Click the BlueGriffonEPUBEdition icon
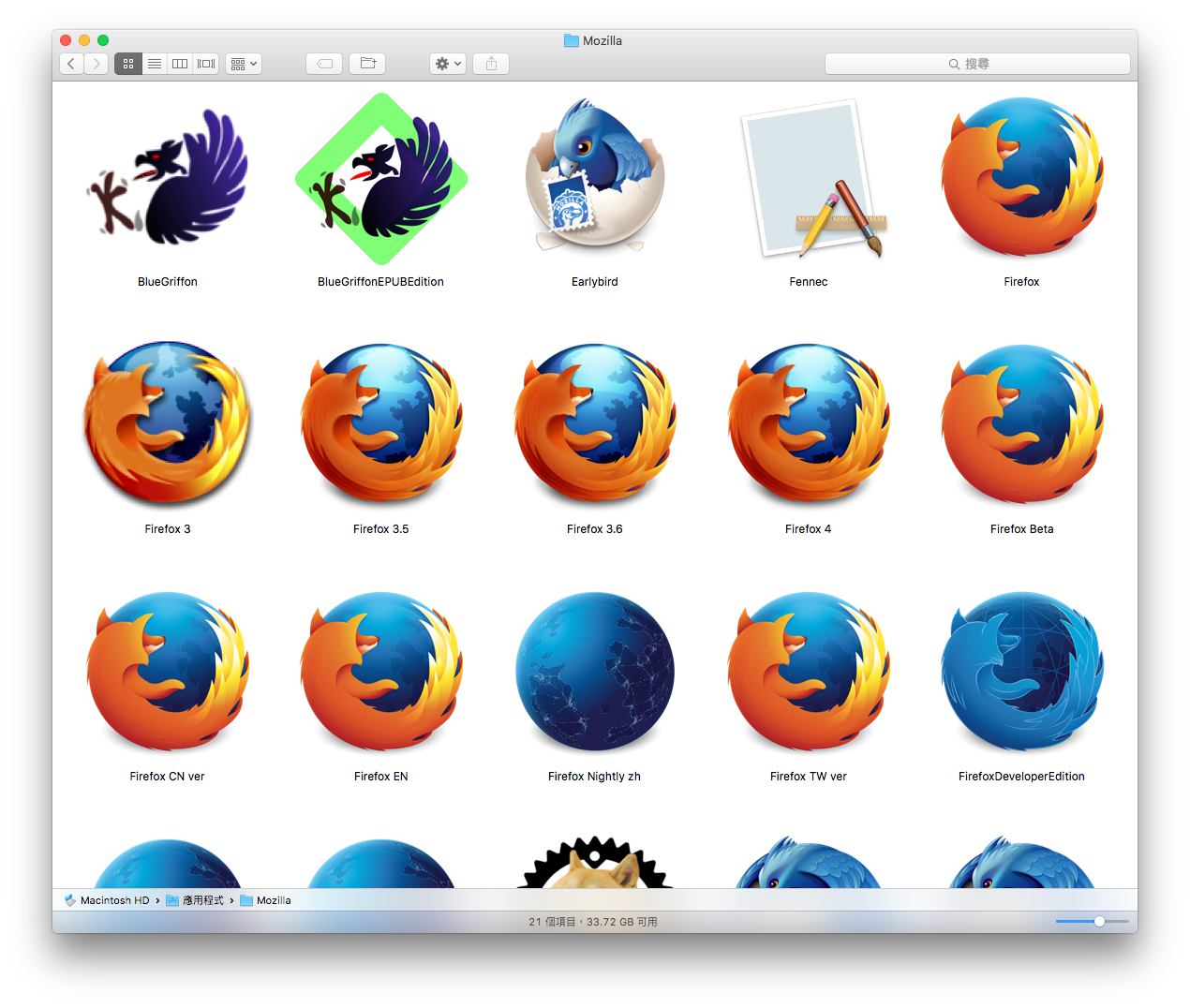The image size is (1190, 1008). tap(380, 180)
